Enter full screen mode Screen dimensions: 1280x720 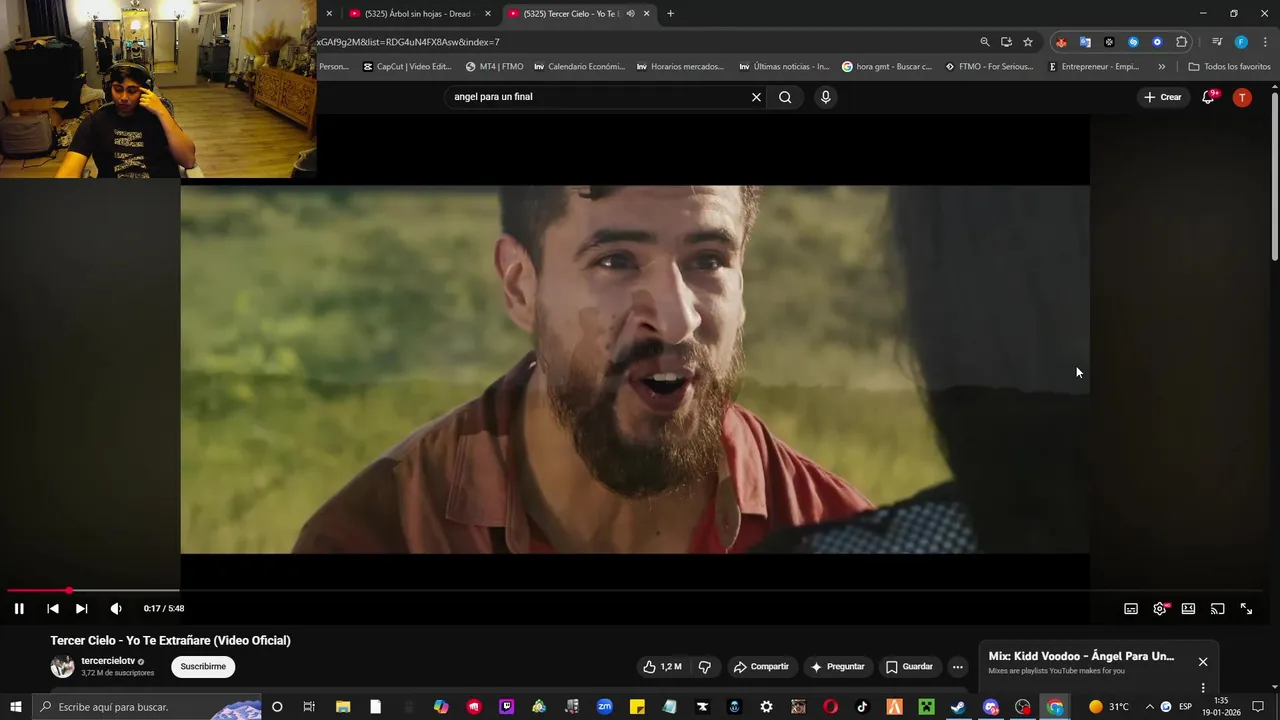pyautogui.click(x=1246, y=608)
